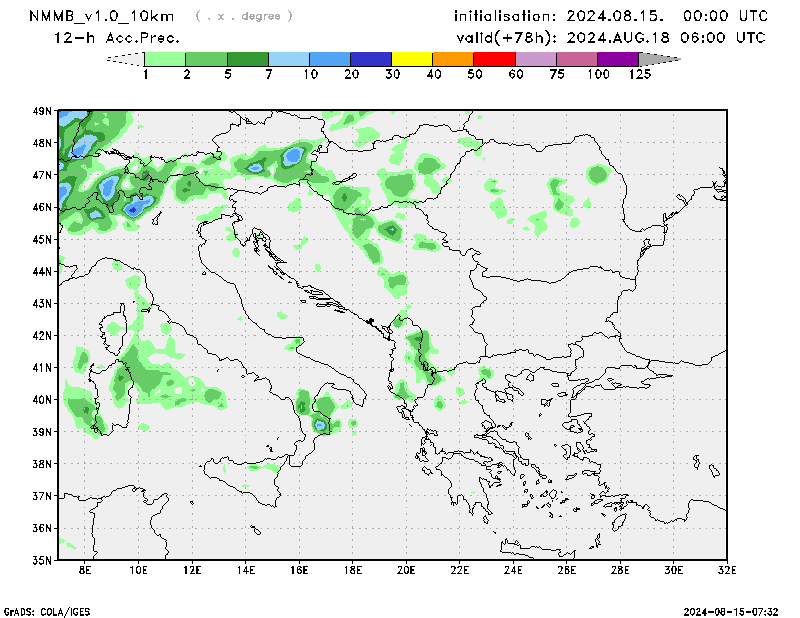
Task: Click the 32E longitude axis label
Action: [727, 570]
